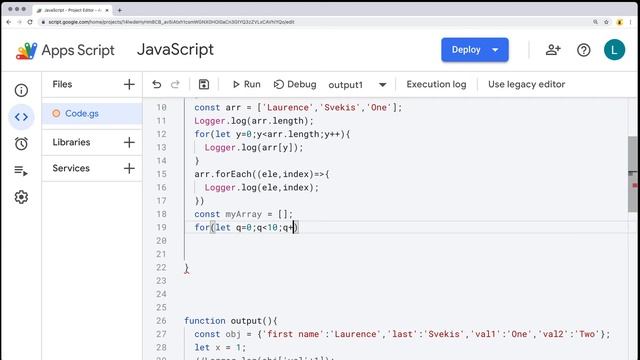Screen dimensions: 640x360
Task: Save the project with the disk icon
Action: pyautogui.click(x=204, y=84)
